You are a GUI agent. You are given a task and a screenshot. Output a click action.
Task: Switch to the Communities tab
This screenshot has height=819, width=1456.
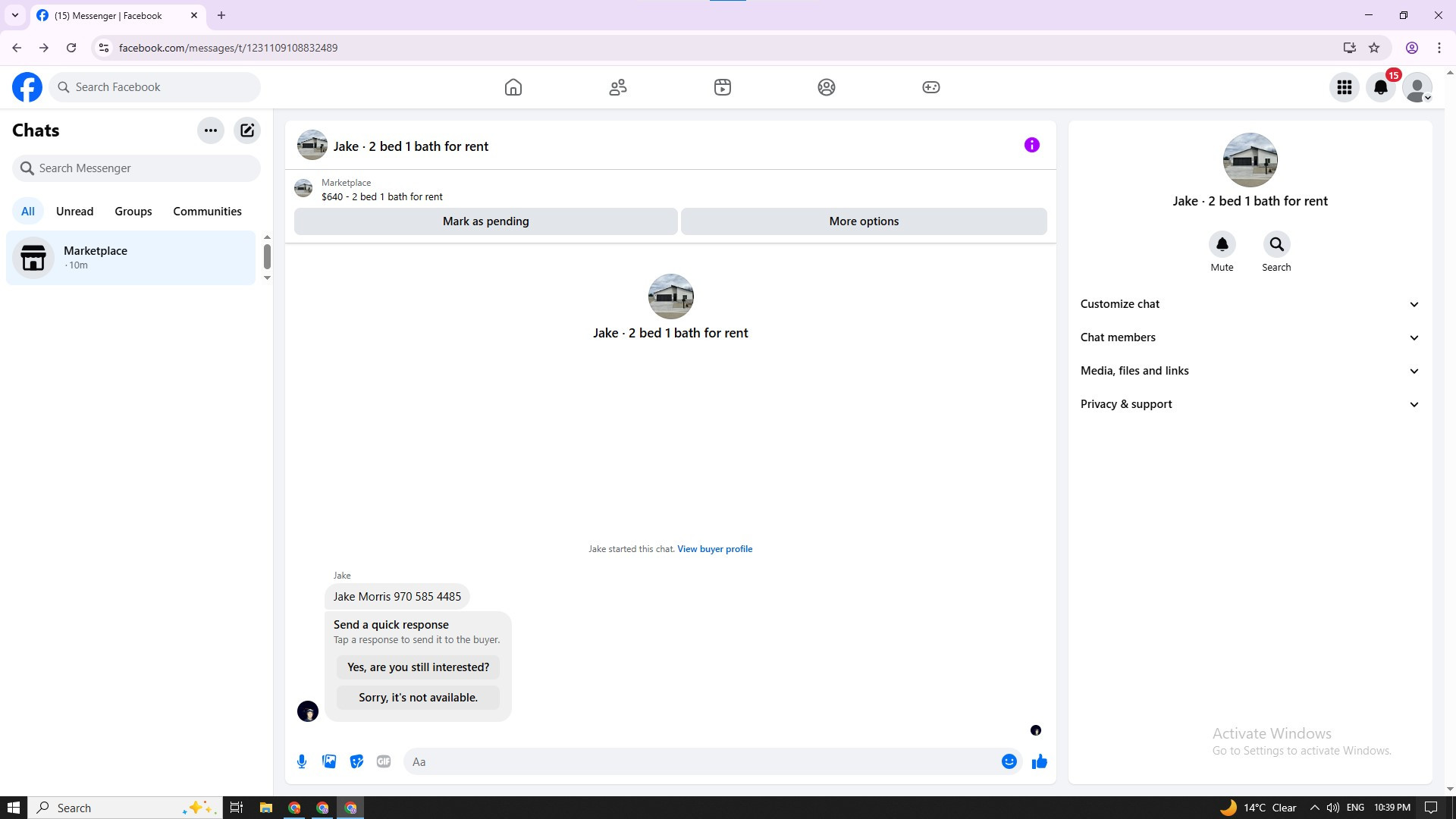tap(207, 212)
